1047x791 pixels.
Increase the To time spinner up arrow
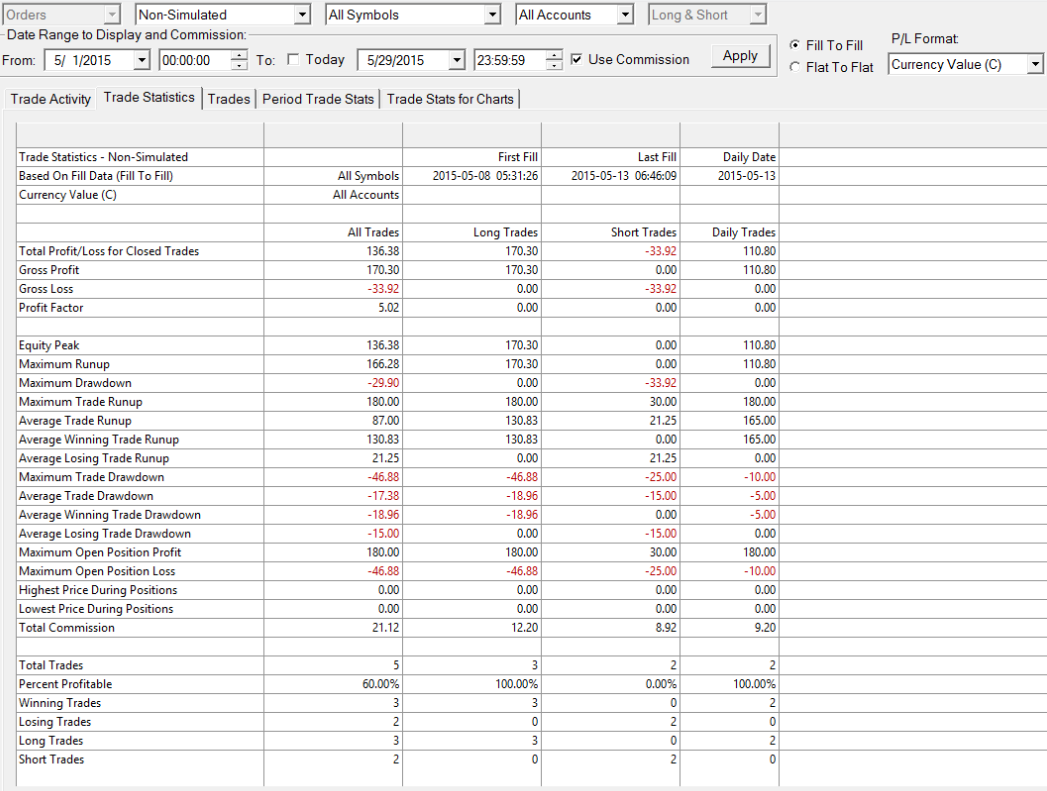coord(554,55)
